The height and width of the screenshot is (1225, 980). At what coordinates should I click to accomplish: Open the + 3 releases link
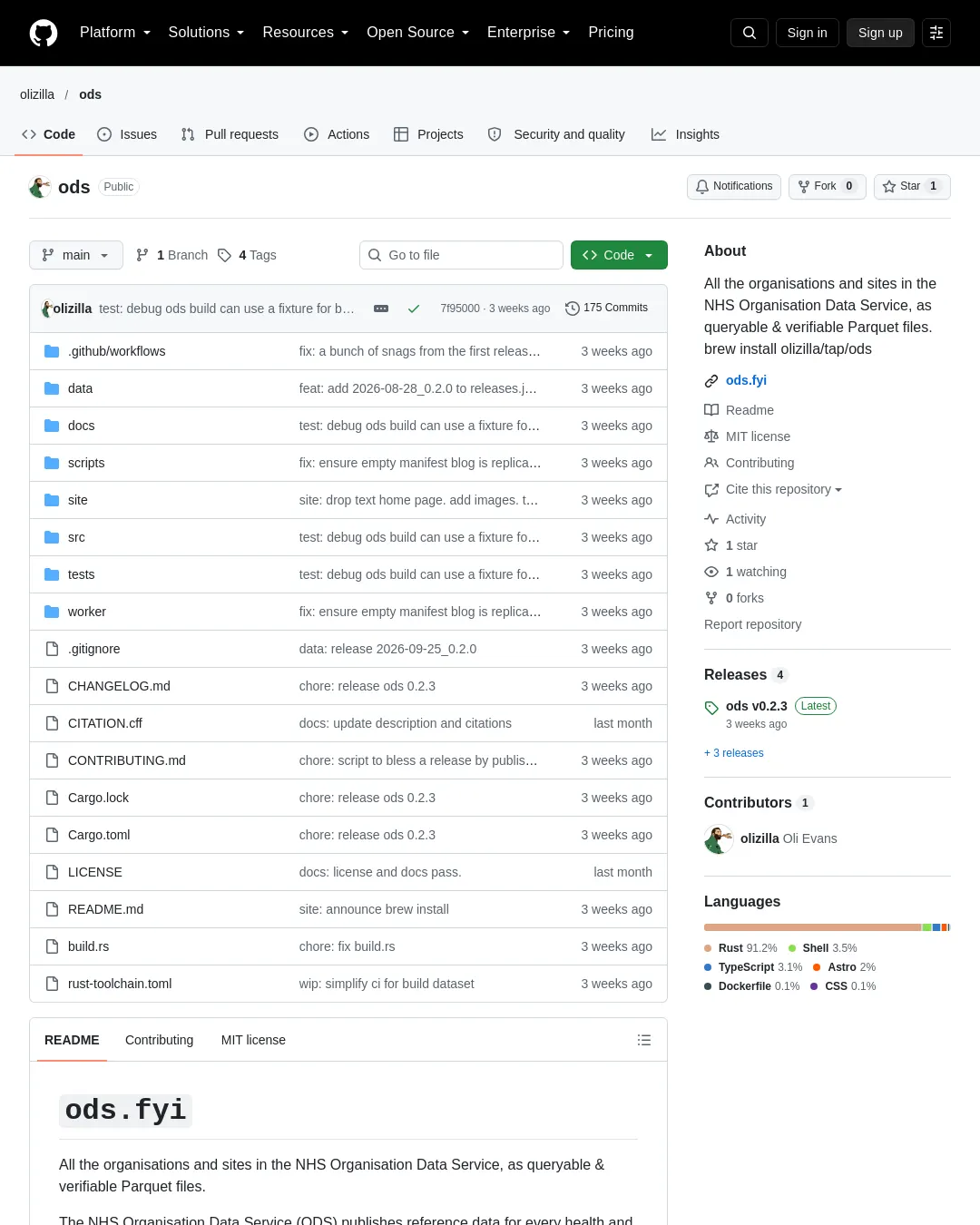(734, 753)
